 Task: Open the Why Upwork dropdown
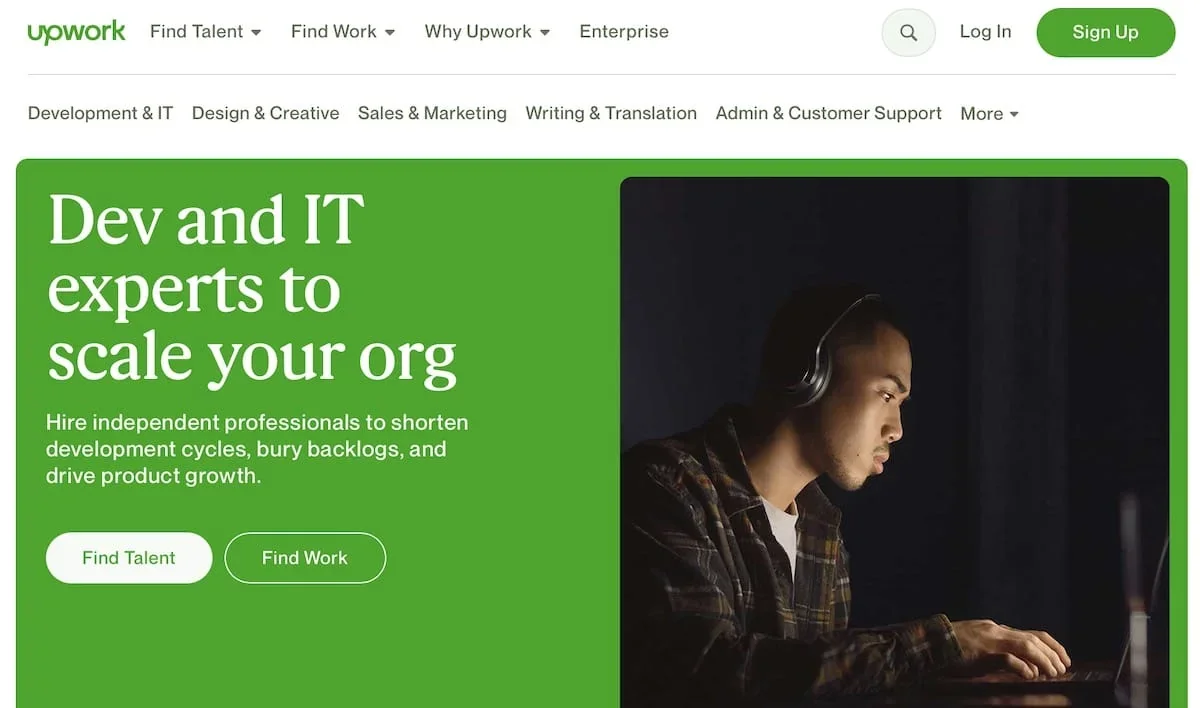point(487,32)
